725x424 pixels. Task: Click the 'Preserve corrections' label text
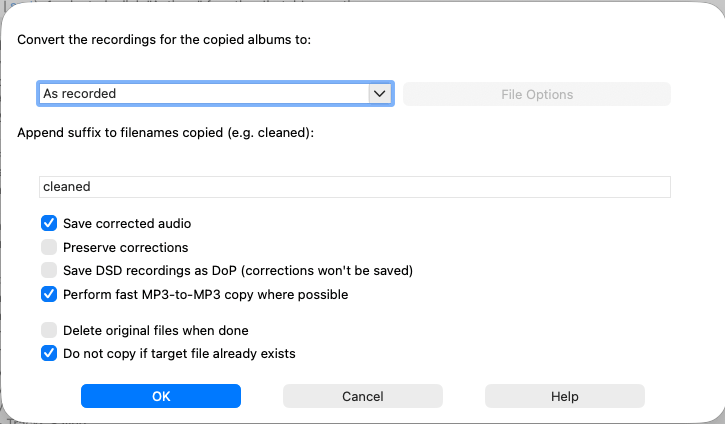tap(125, 247)
